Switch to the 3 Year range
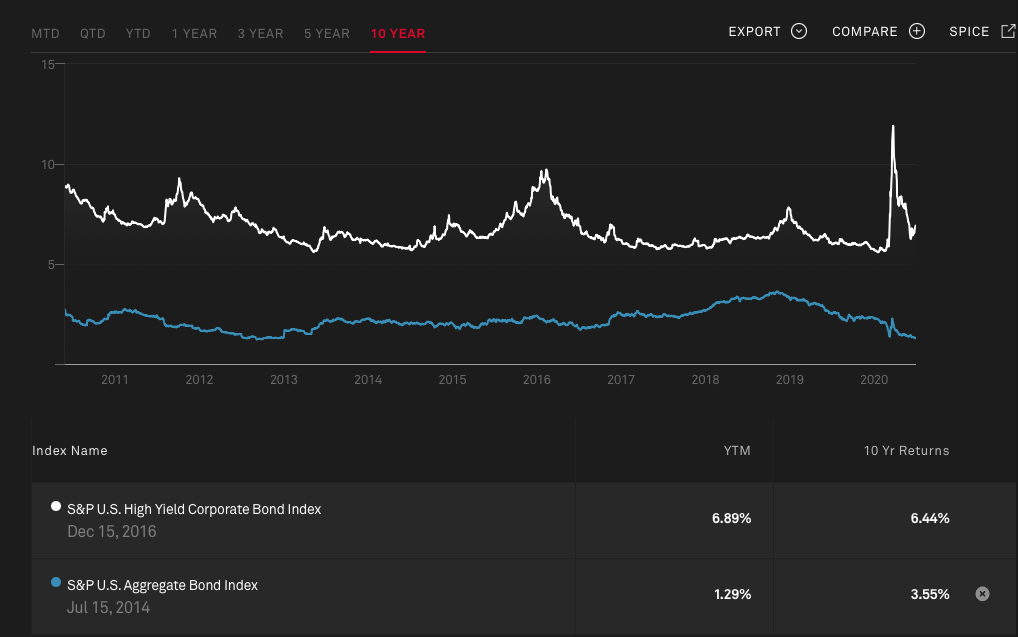The image size is (1018, 637). click(260, 34)
